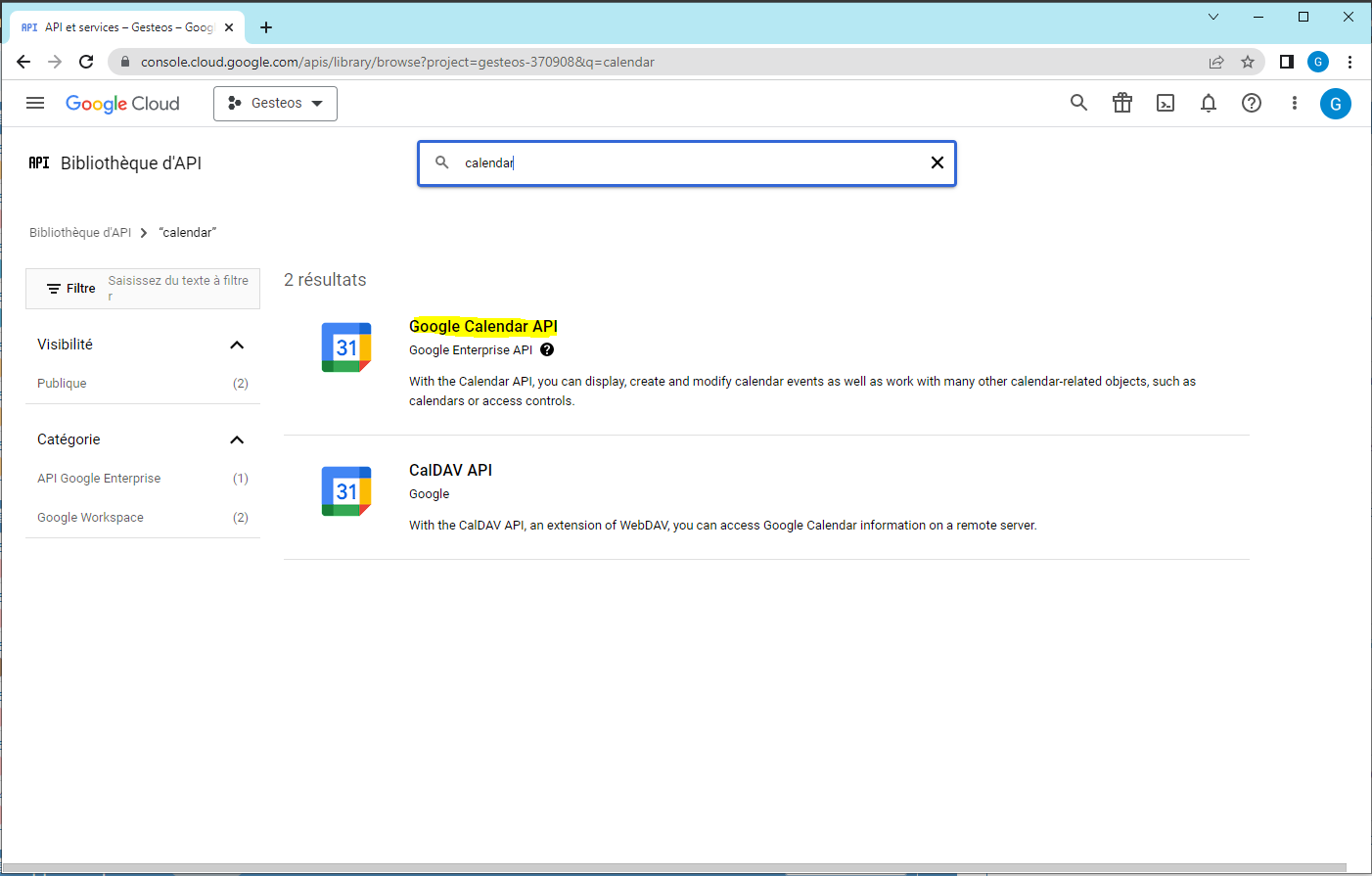Open the notifications bell
The width and height of the screenshot is (1372, 876).
pos(1209,103)
